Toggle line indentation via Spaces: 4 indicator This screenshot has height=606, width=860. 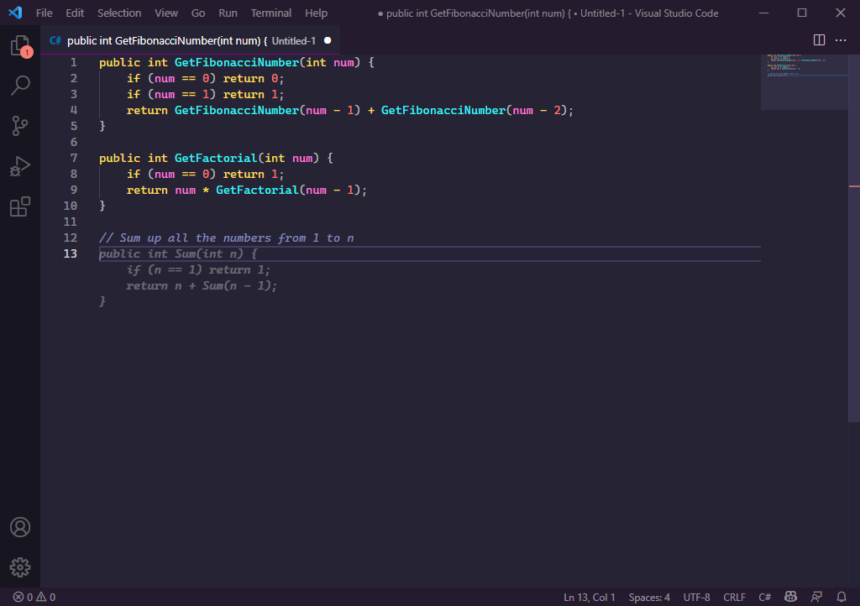(648, 597)
